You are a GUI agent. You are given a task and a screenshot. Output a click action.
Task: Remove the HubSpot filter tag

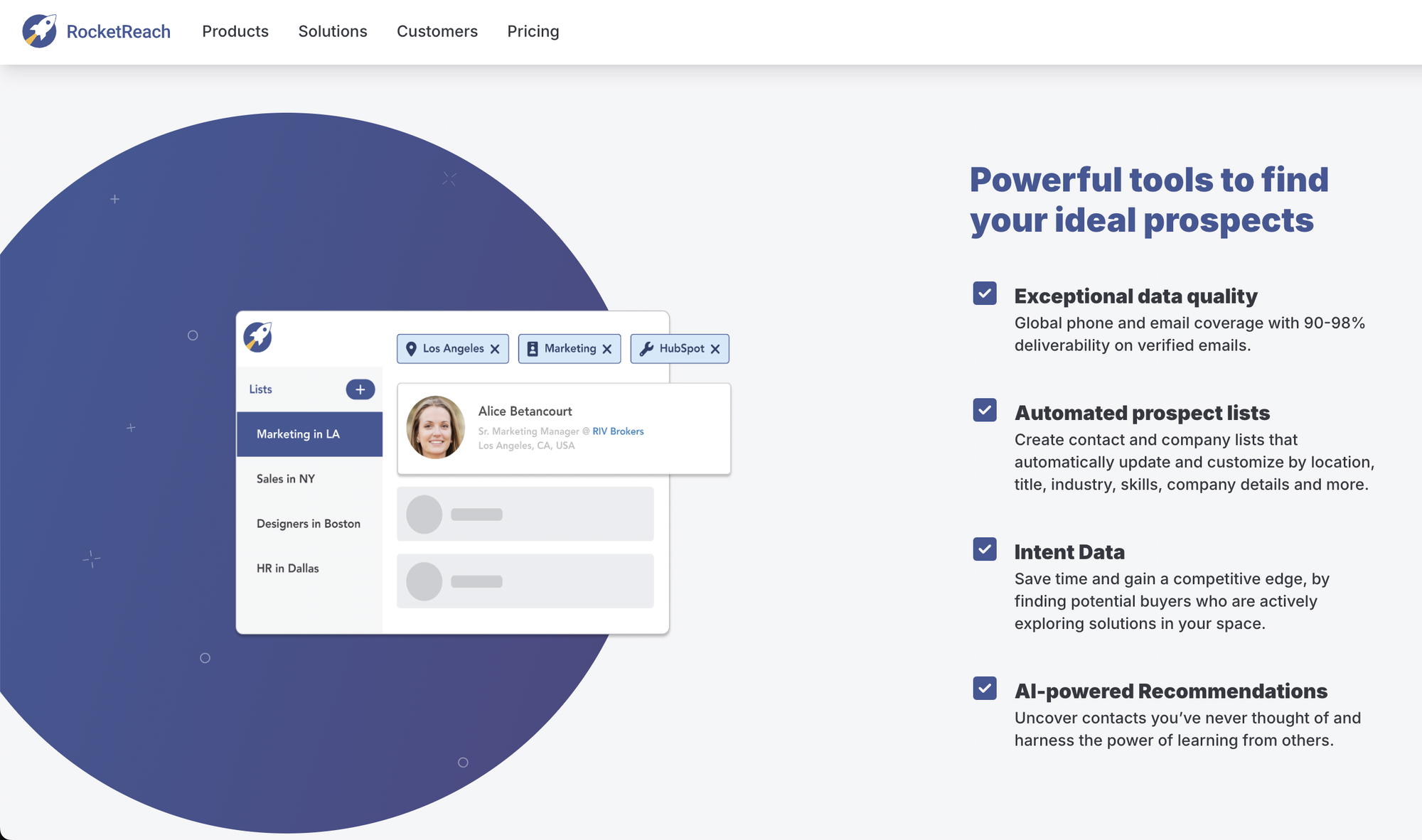coord(715,349)
